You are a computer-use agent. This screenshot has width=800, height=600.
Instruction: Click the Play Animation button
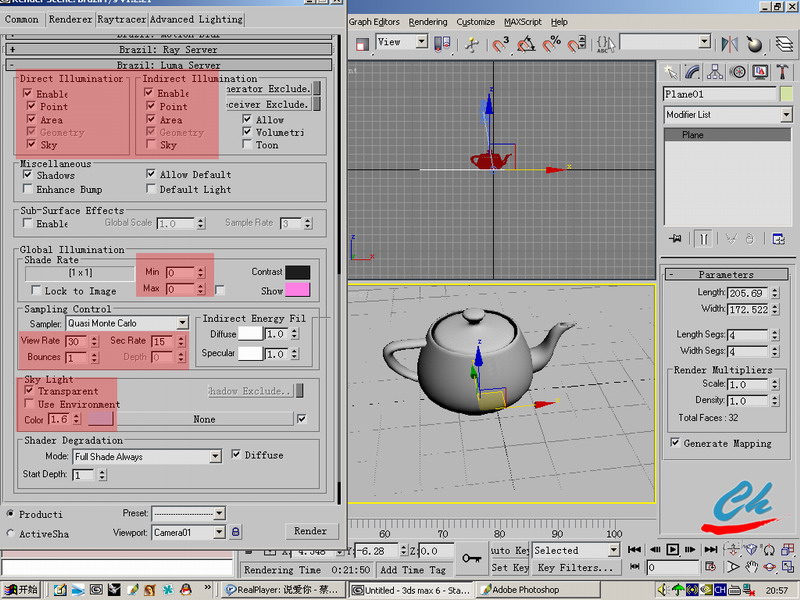click(673, 549)
